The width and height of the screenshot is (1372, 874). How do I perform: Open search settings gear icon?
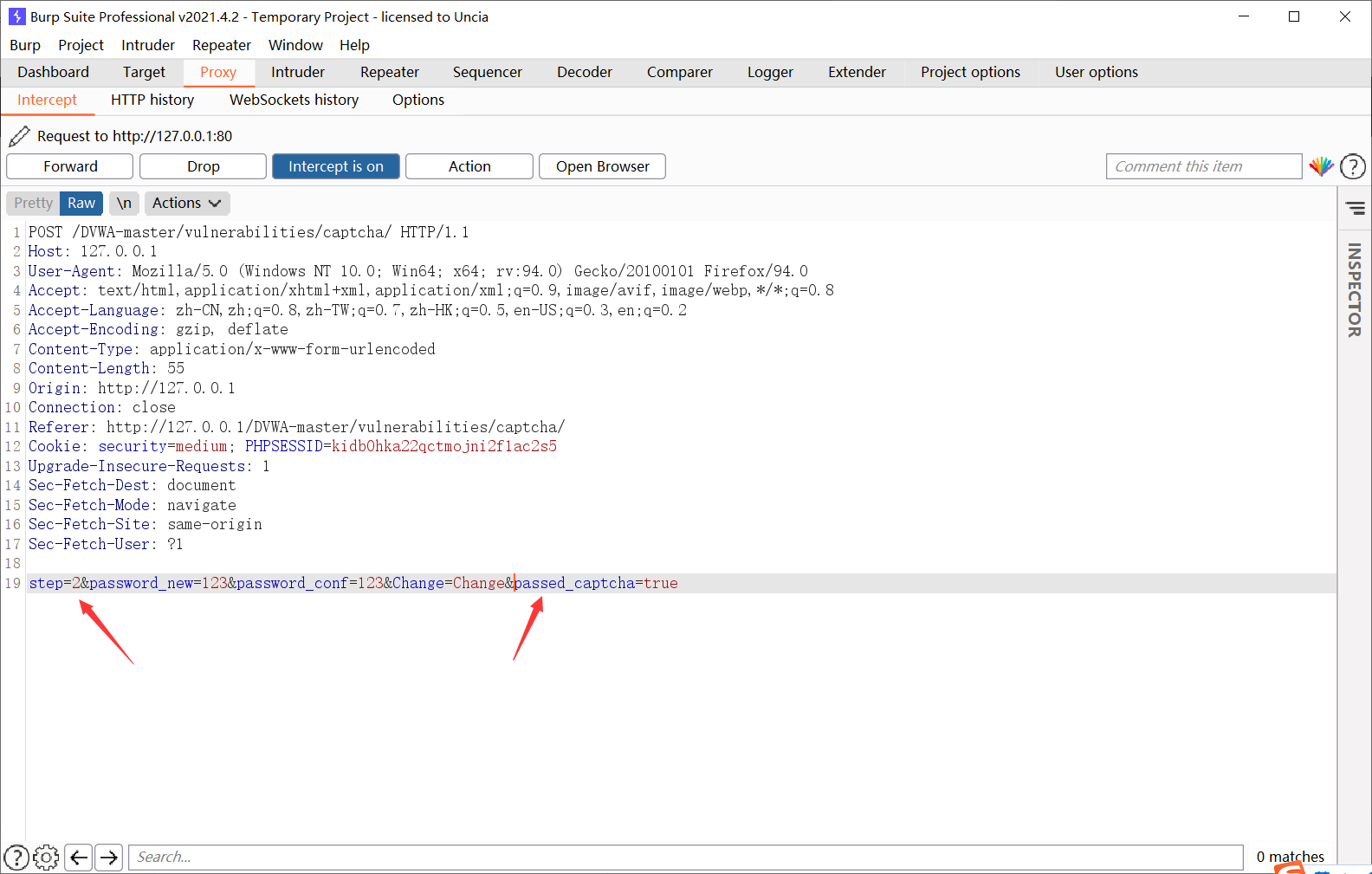pyautogui.click(x=46, y=858)
